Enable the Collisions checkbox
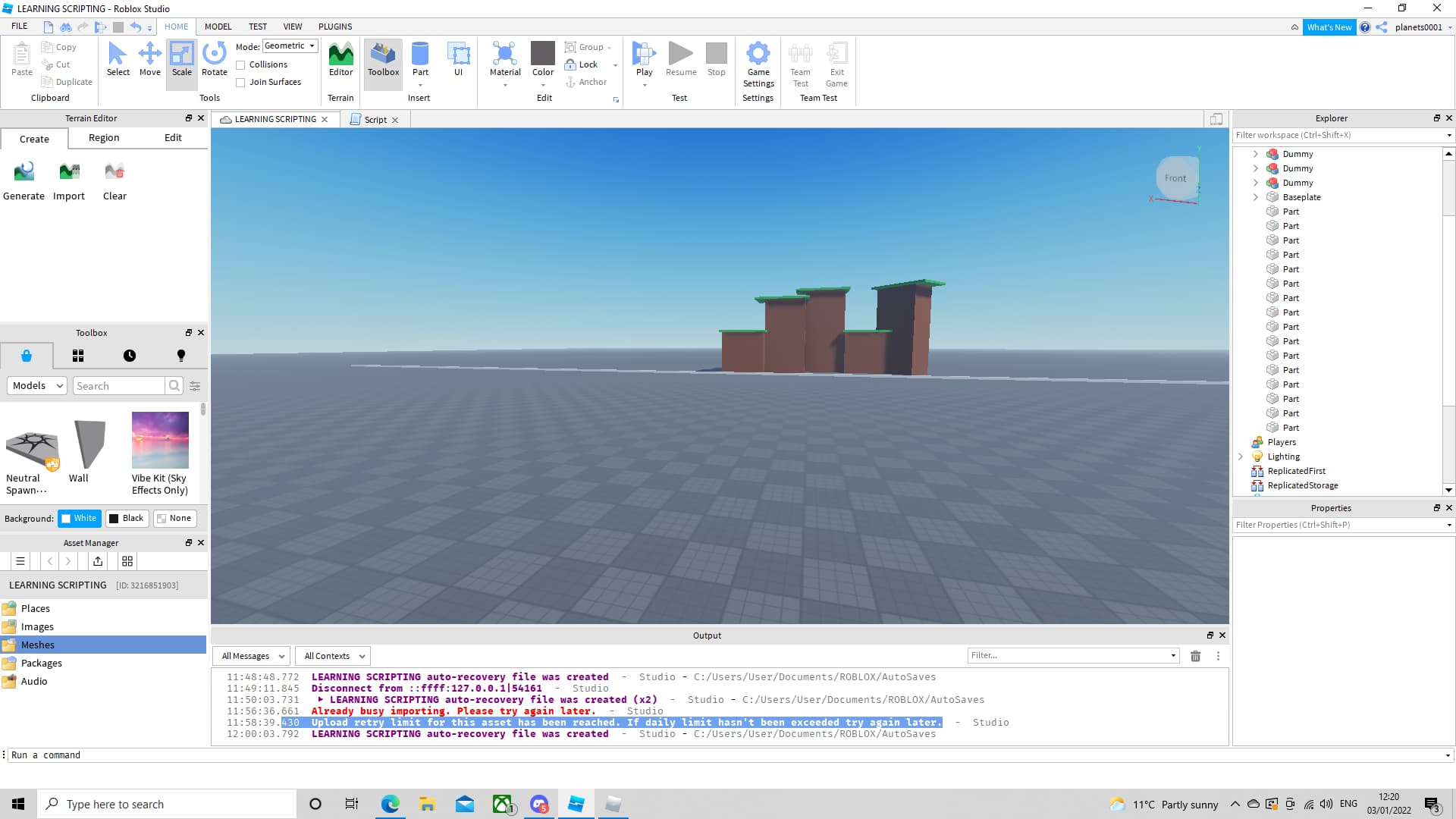Image resolution: width=1456 pixels, height=819 pixels. tap(240, 65)
